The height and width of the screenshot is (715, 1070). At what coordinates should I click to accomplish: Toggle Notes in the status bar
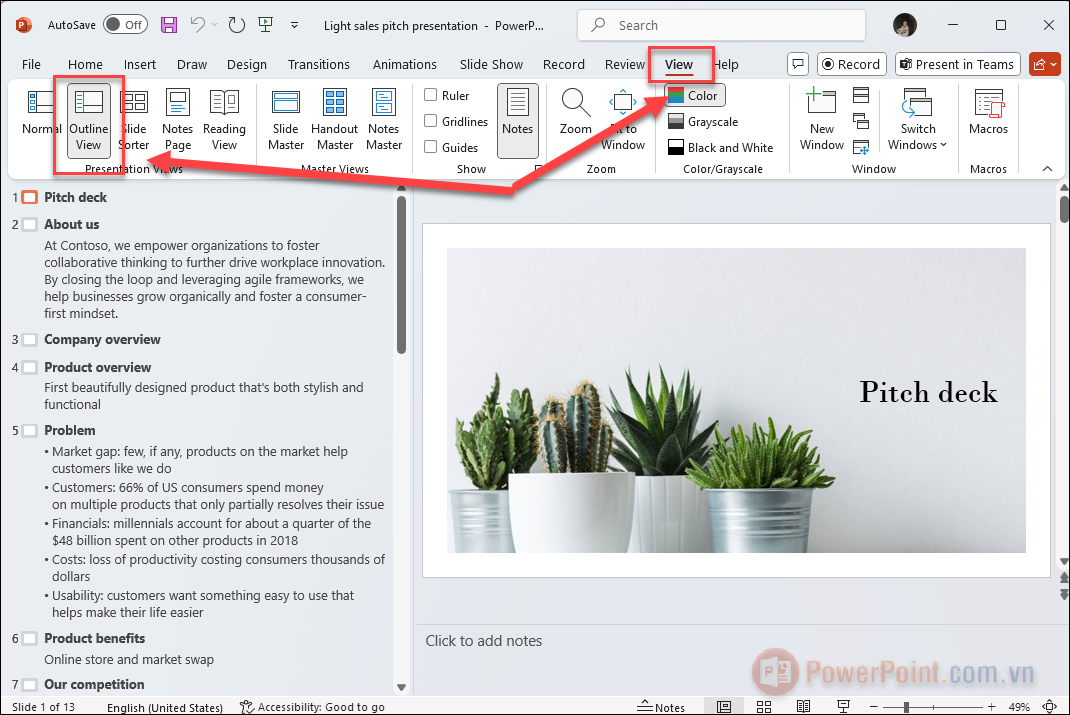tap(661, 707)
